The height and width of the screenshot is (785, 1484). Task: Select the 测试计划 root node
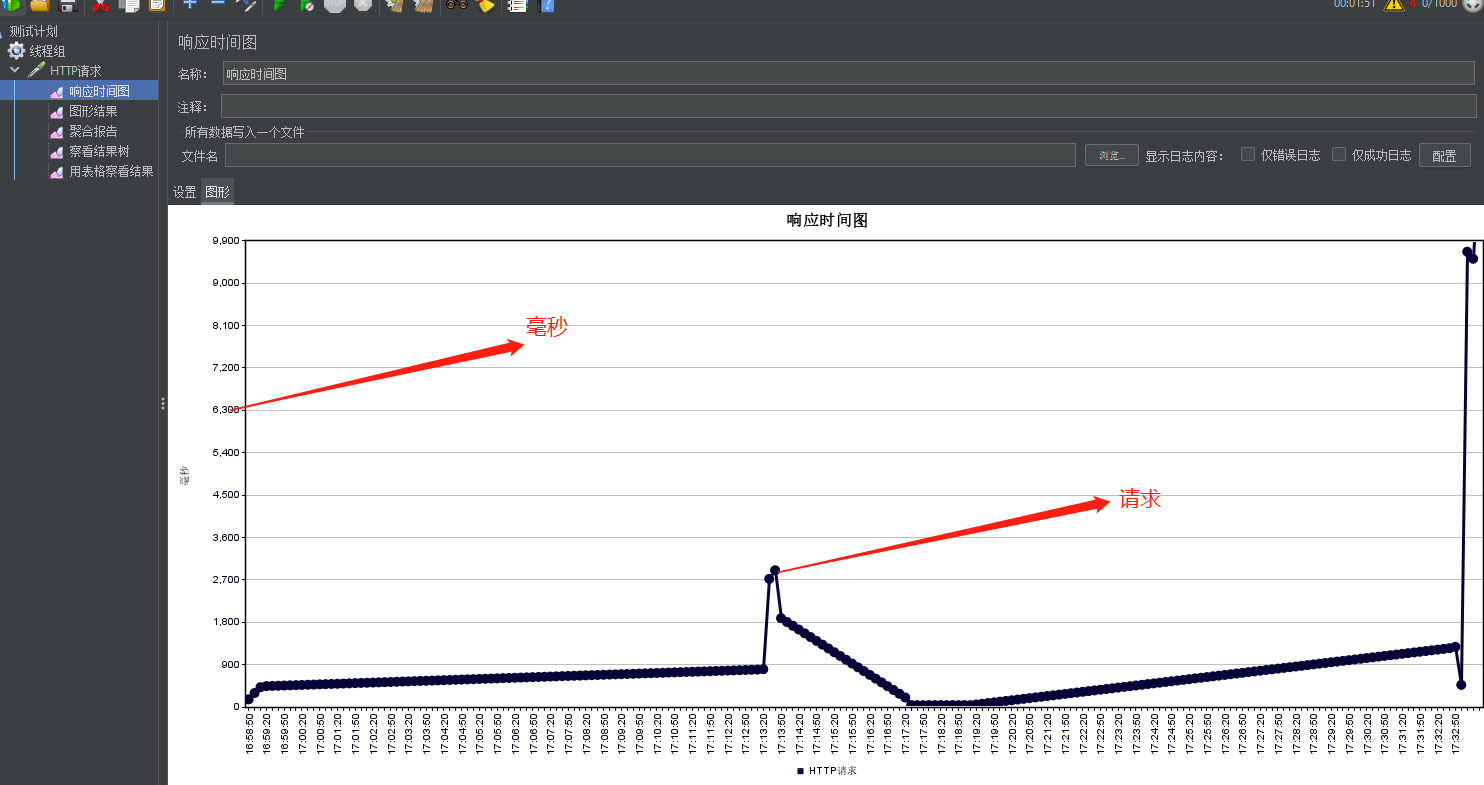[34, 31]
